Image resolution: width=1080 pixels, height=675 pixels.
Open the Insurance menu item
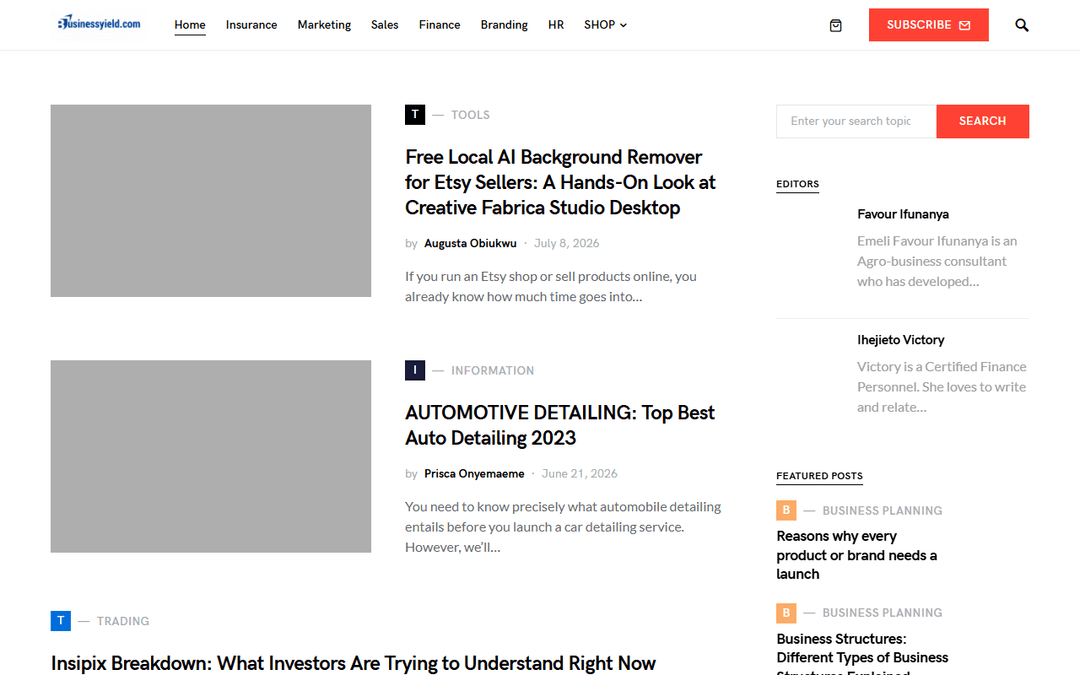[251, 25]
